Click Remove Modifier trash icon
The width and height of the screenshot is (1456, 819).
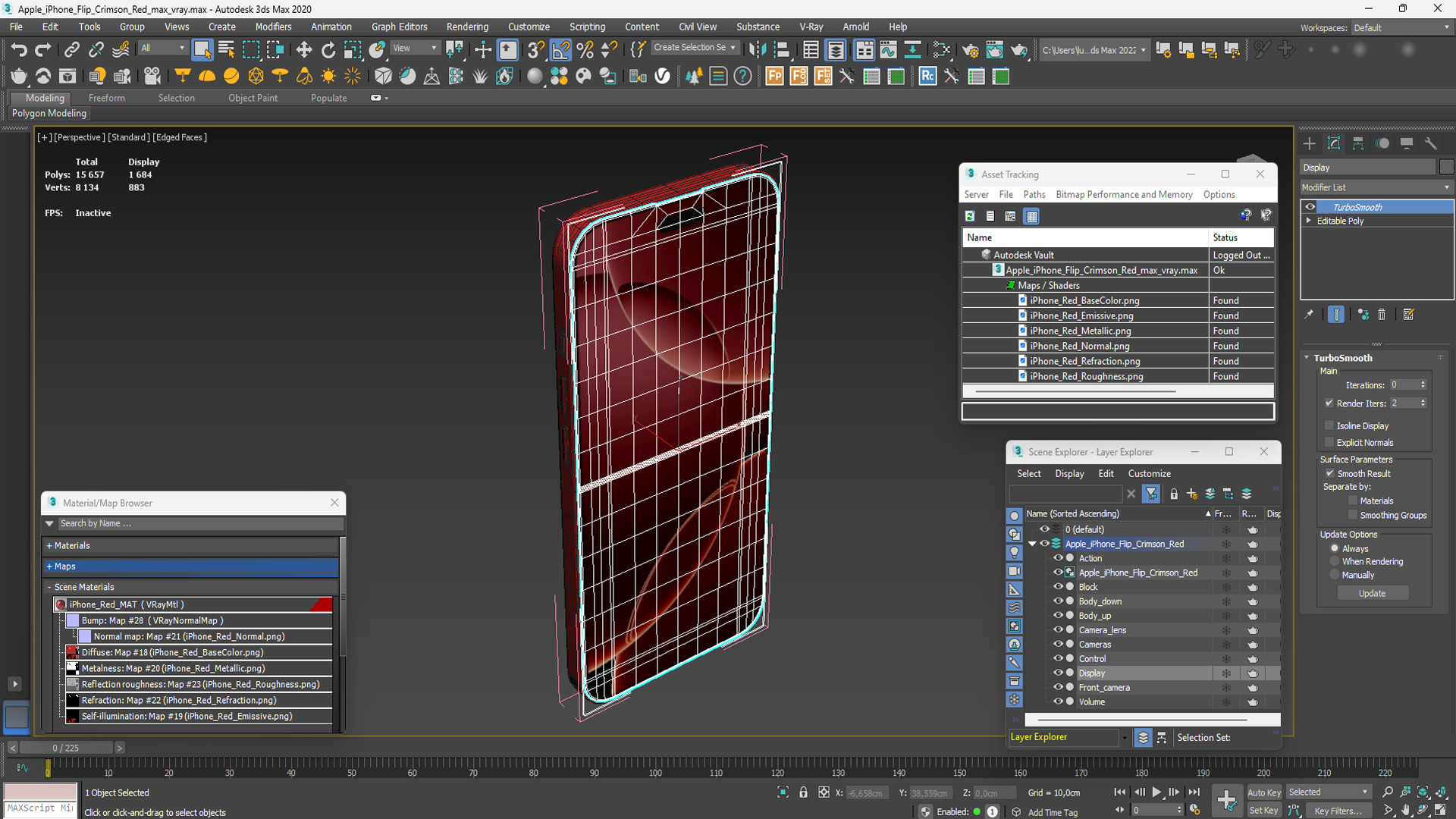click(1382, 315)
